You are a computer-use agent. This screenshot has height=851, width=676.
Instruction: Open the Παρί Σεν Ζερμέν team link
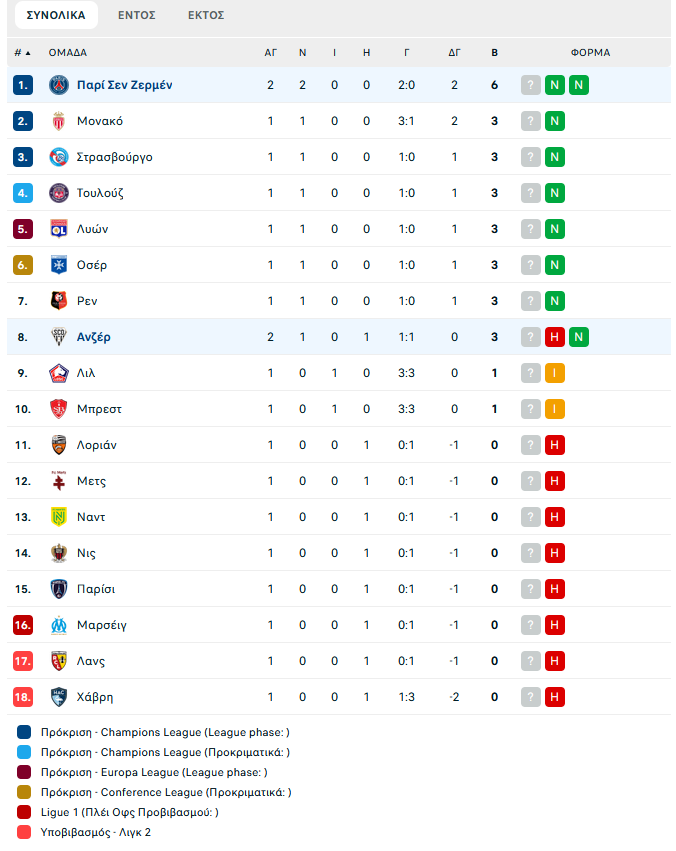click(x=124, y=85)
